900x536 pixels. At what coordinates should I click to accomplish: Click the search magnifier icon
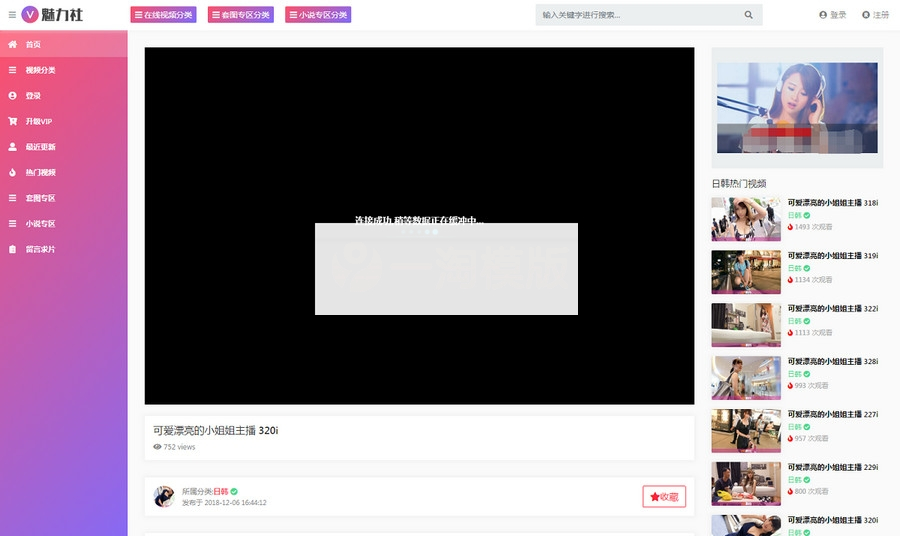[x=748, y=15]
